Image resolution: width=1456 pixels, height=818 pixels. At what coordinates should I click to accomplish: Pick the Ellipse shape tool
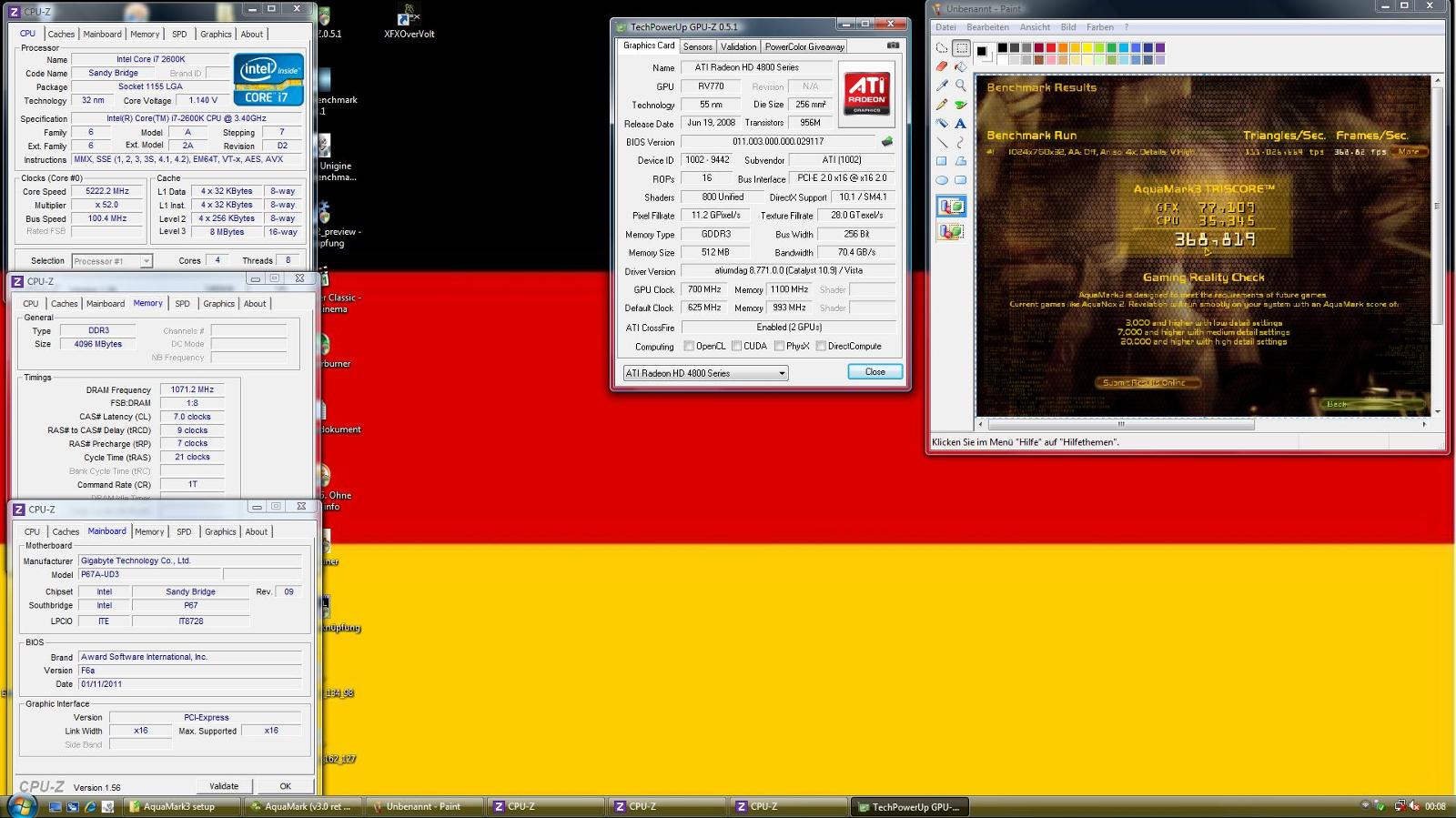coord(942,180)
